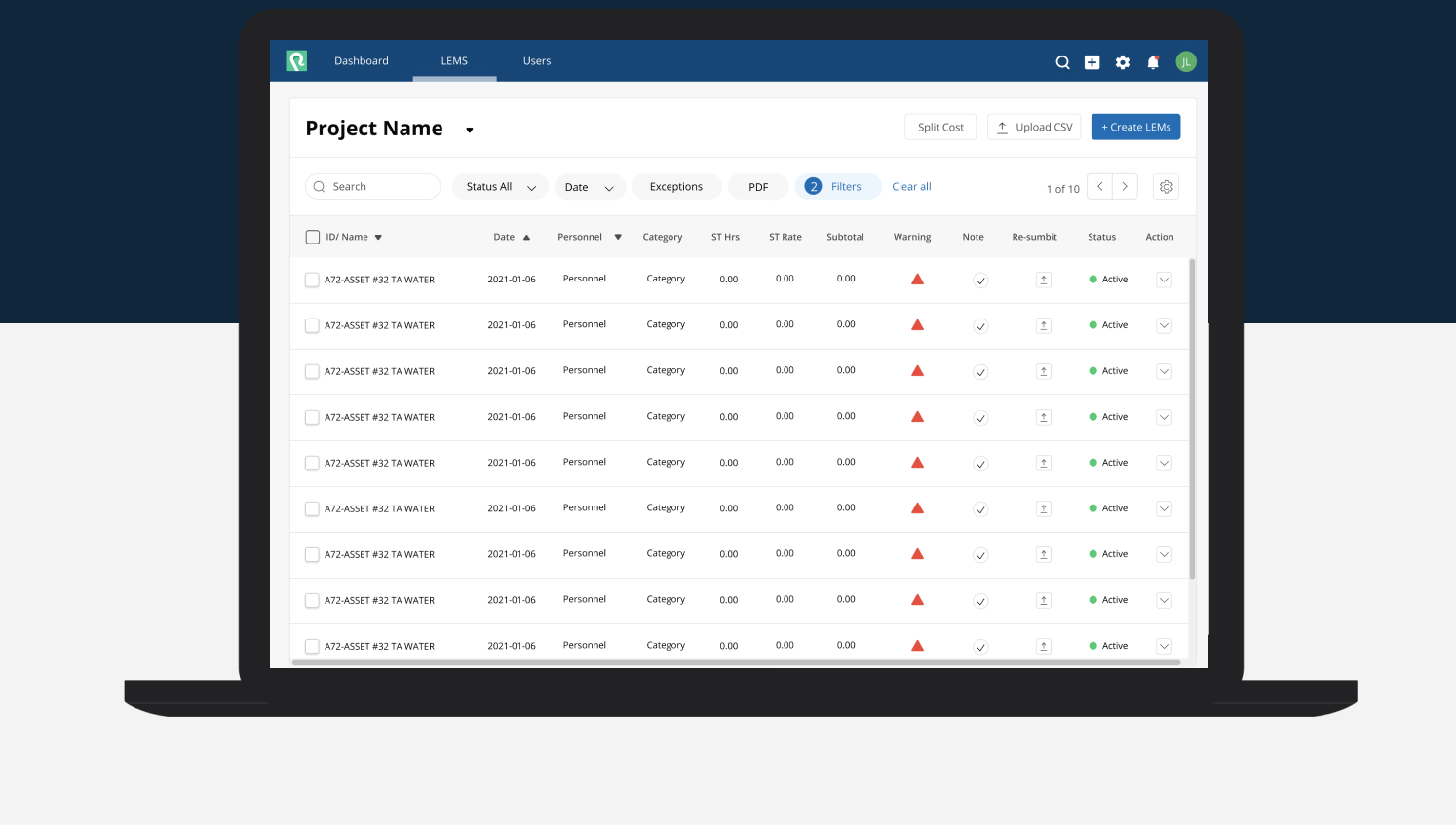This screenshot has width=1456, height=825.
Task: Go to the Users tab
Action: (x=537, y=61)
